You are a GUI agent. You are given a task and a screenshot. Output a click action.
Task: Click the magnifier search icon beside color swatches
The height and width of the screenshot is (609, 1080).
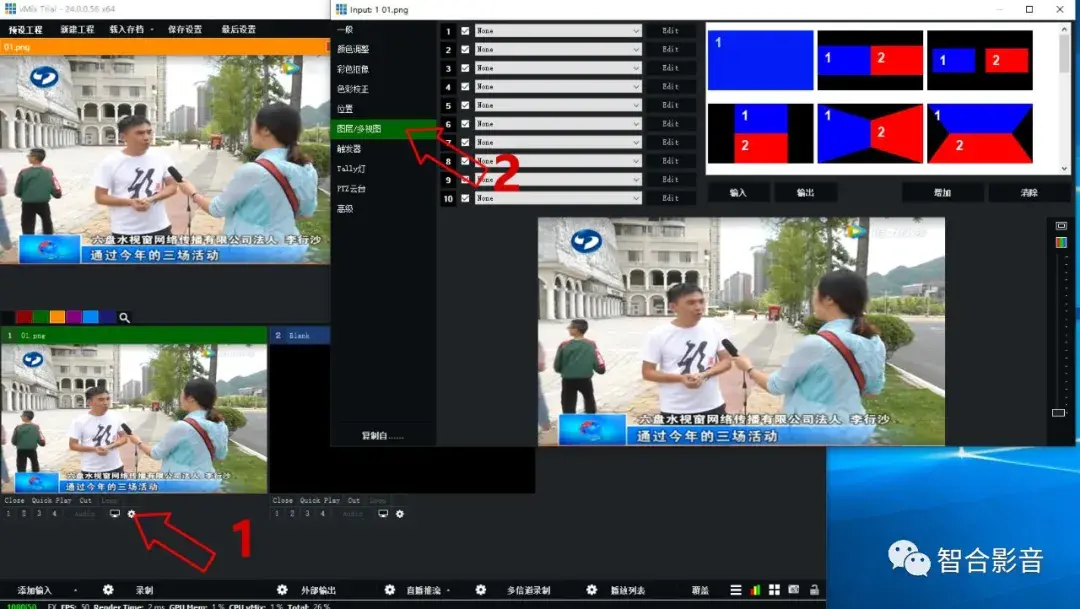tap(124, 317)
